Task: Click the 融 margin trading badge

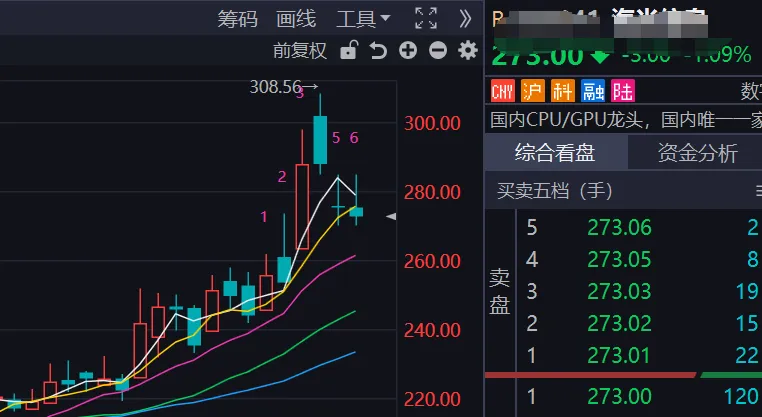Action: point(593,91)
